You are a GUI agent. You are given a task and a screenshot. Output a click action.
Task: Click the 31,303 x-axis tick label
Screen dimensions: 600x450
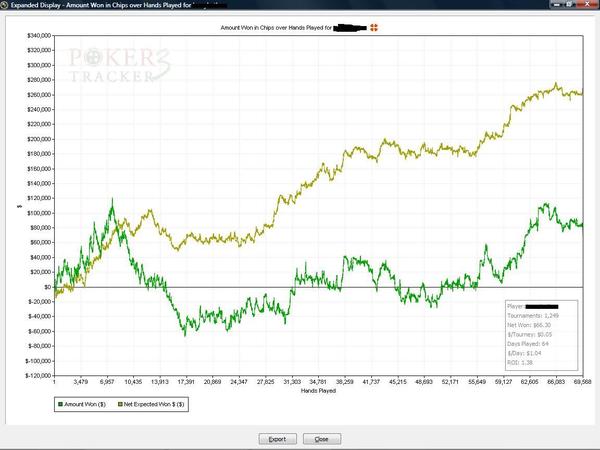coord(292,382)
